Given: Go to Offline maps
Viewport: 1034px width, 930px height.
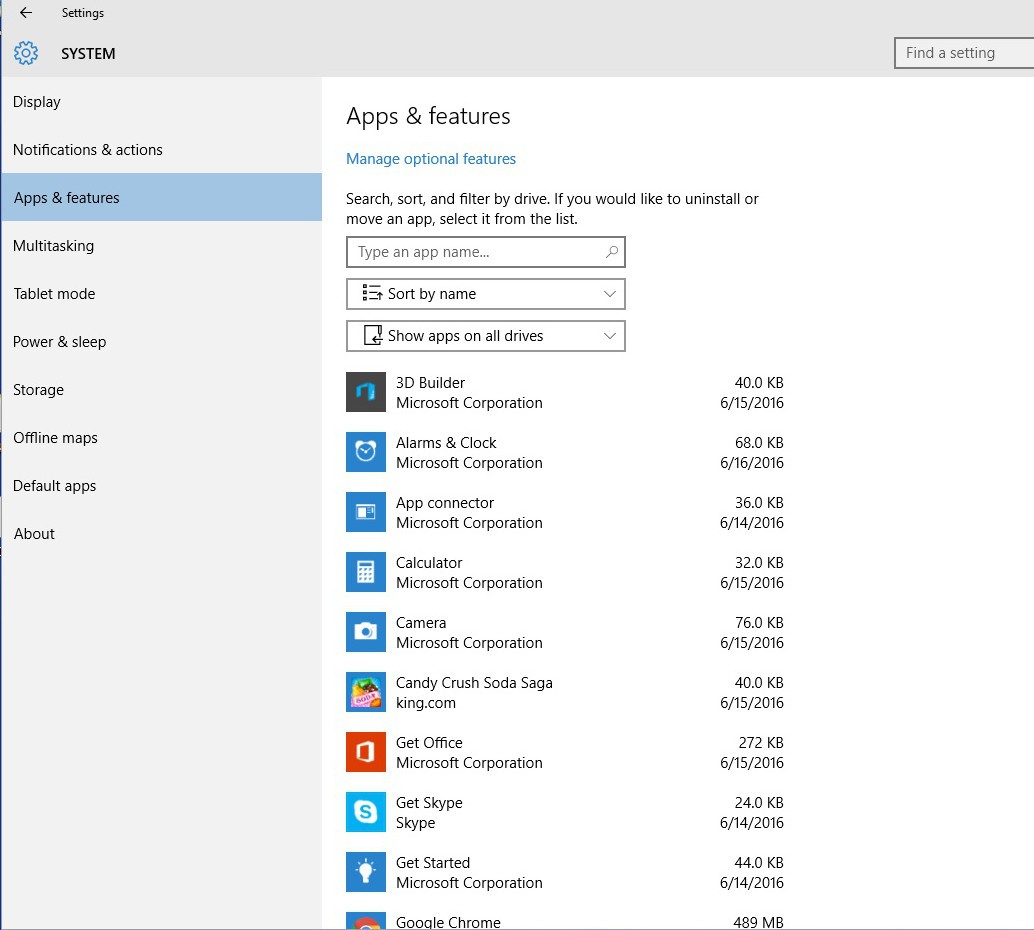Looking at the screenshot, I should pyautogui.click(x=162, y=438).
